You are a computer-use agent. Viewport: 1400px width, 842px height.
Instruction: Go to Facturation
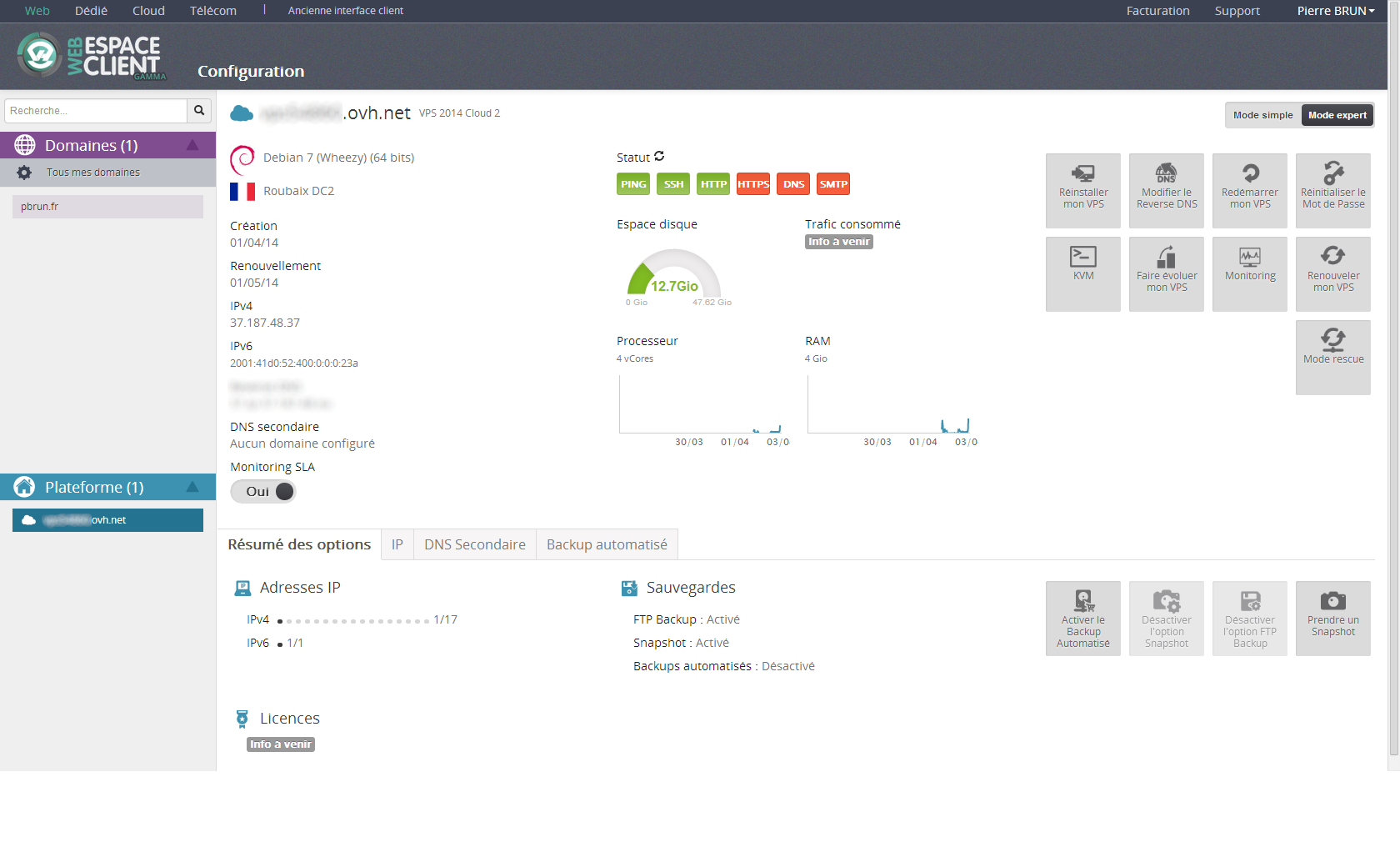coord(1157,11)
